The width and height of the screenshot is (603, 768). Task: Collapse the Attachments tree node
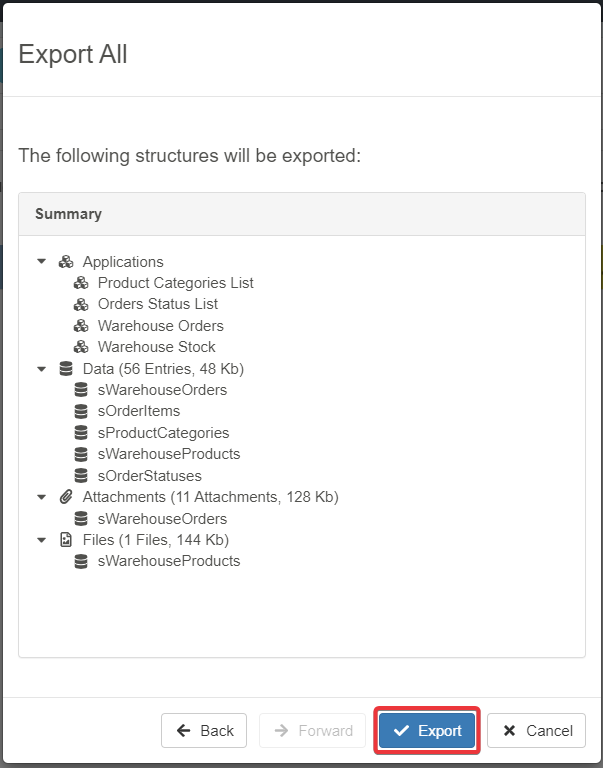pos(42,497)
